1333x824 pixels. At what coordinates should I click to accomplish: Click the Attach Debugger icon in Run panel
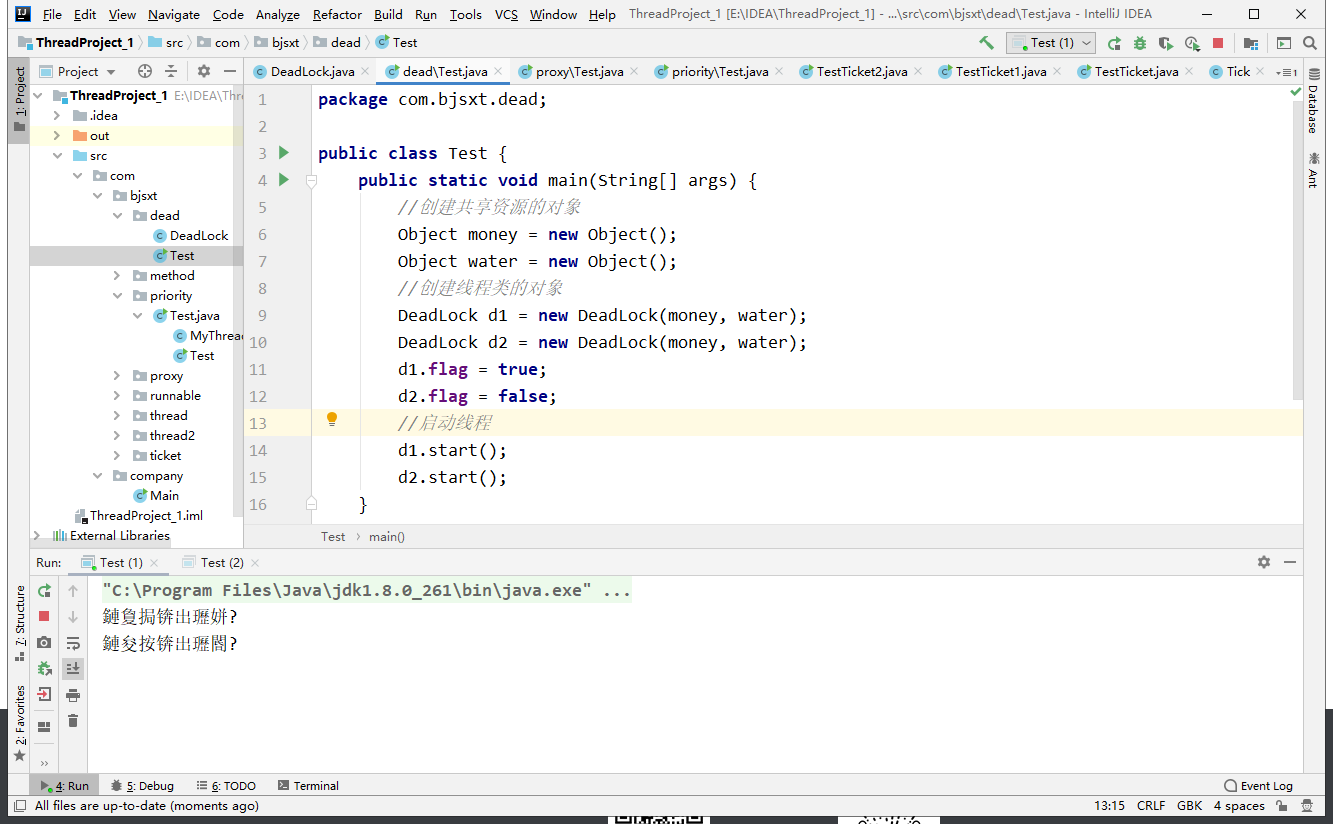tap(44, 668)
